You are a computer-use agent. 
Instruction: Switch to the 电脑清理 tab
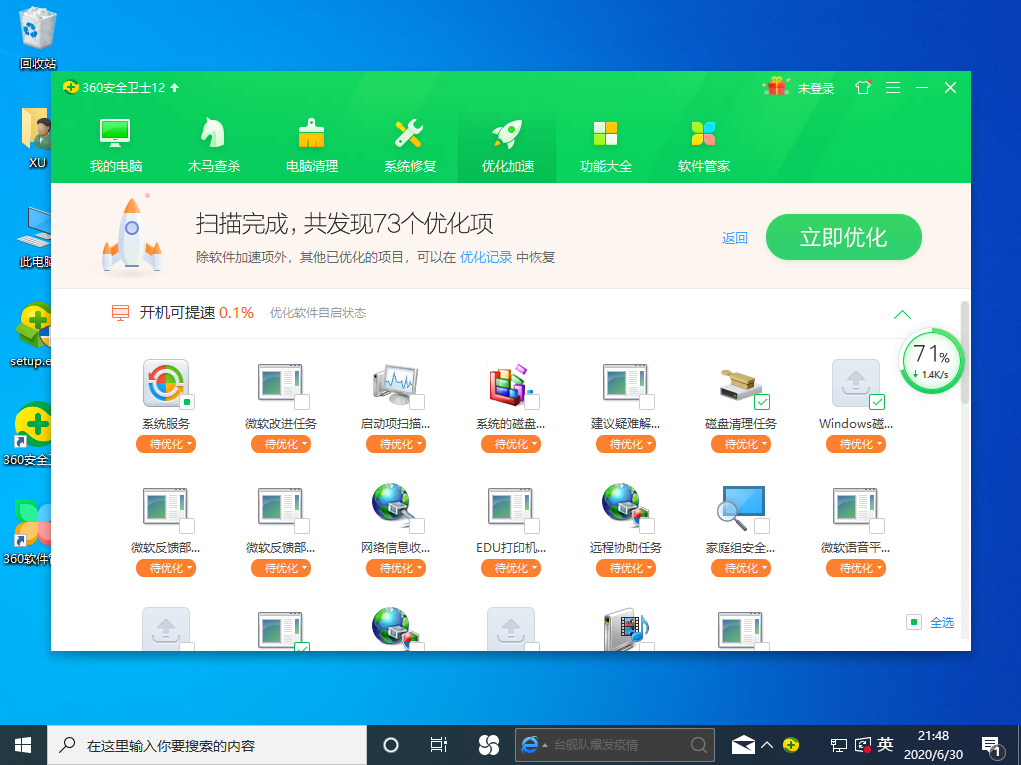click(x=310, y=143)
